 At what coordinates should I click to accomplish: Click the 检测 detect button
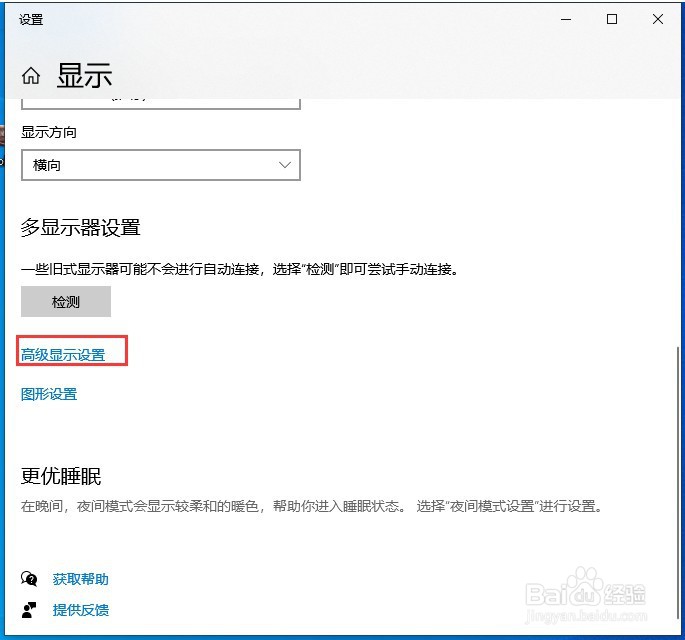pyautogui.click(x=66, y=301)
